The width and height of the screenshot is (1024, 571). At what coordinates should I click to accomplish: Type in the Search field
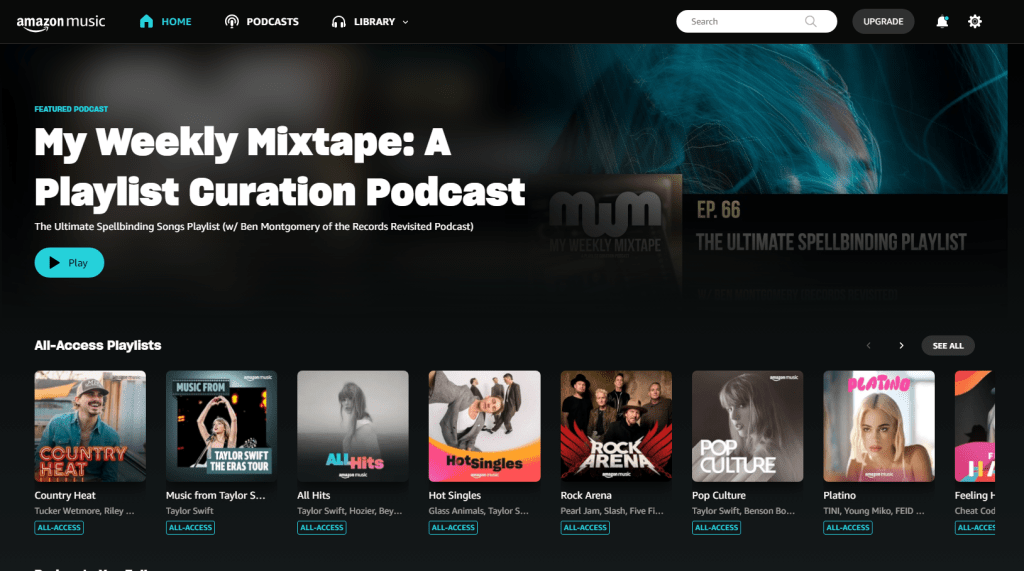click(x=745, y=21)
